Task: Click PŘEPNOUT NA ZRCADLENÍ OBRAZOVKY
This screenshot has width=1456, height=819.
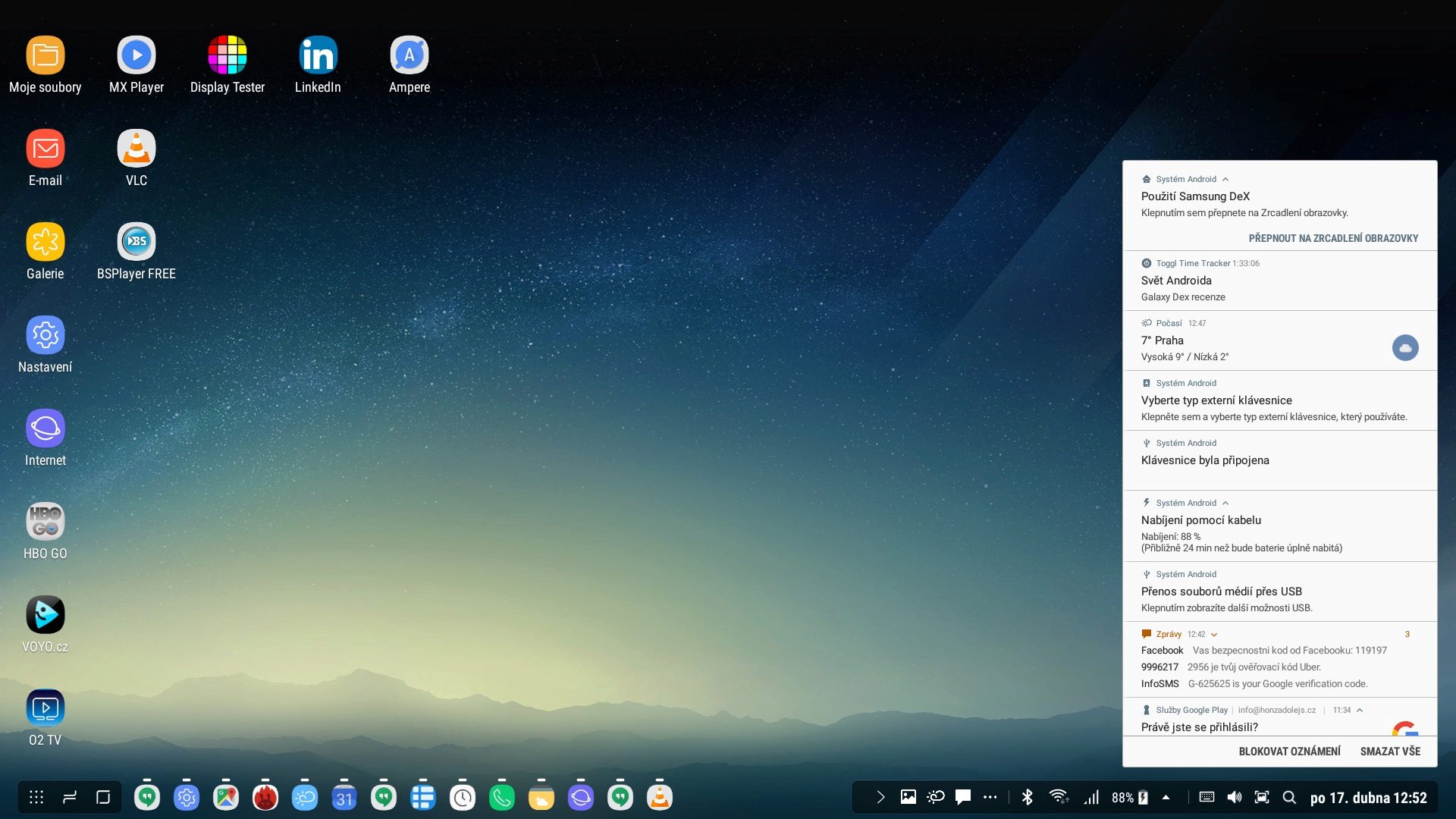Action: pos(1333,238)
